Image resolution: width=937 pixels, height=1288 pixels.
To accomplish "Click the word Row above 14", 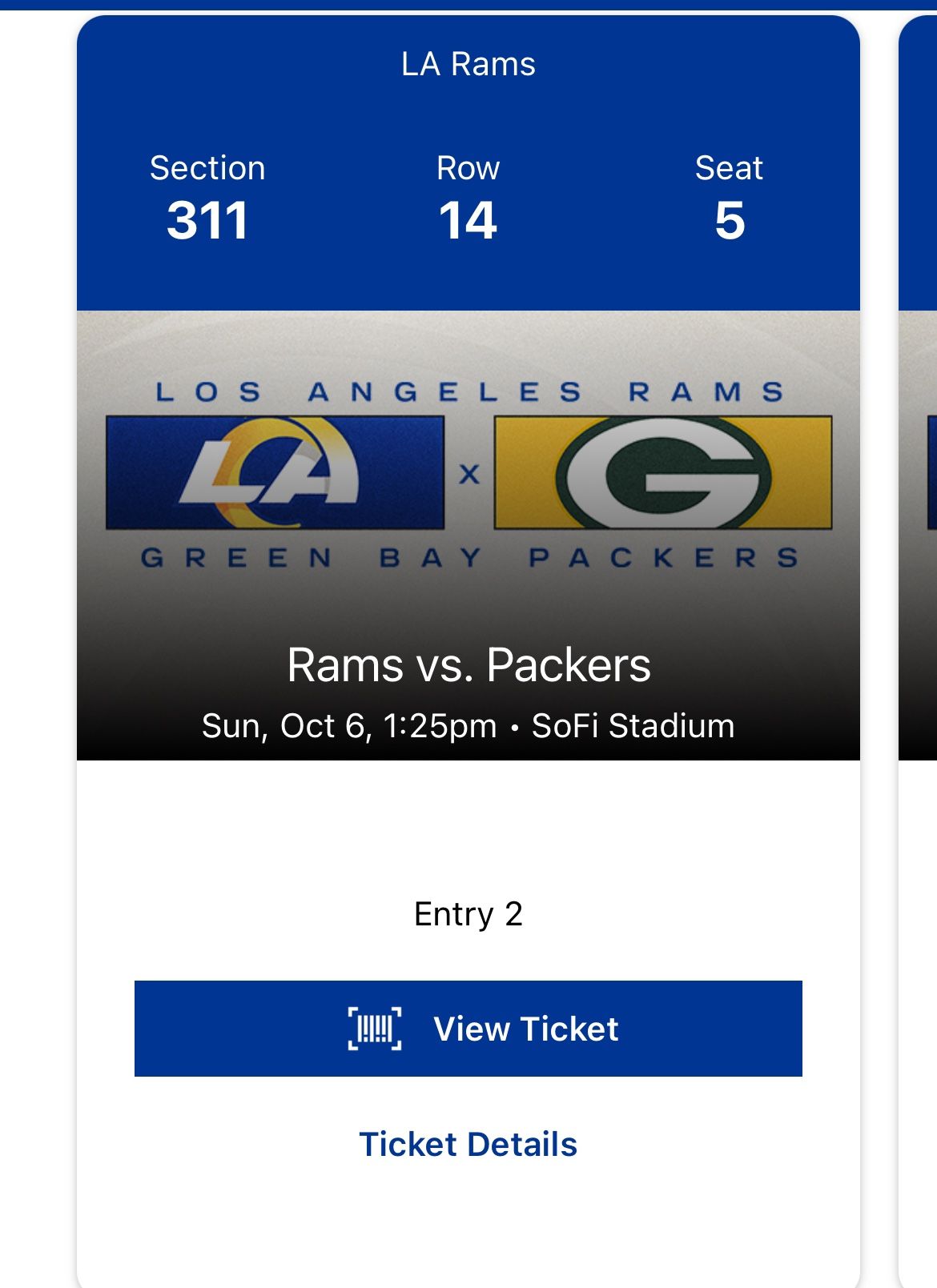I will tap(468, 168).
